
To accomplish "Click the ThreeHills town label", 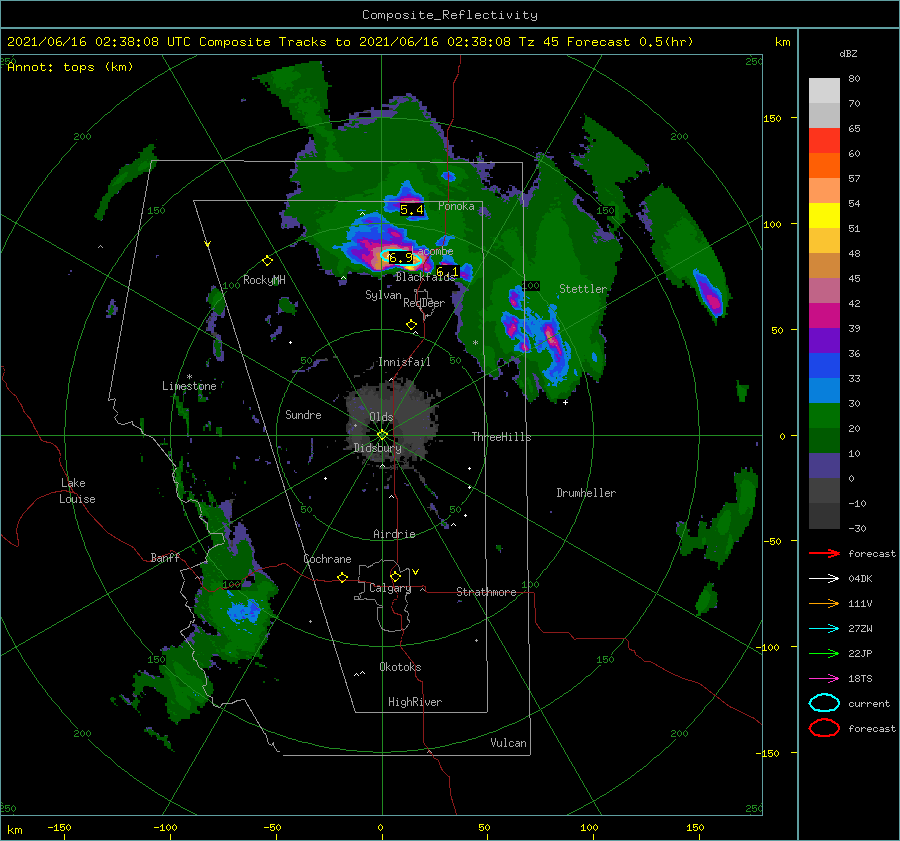I will (502, 437).
